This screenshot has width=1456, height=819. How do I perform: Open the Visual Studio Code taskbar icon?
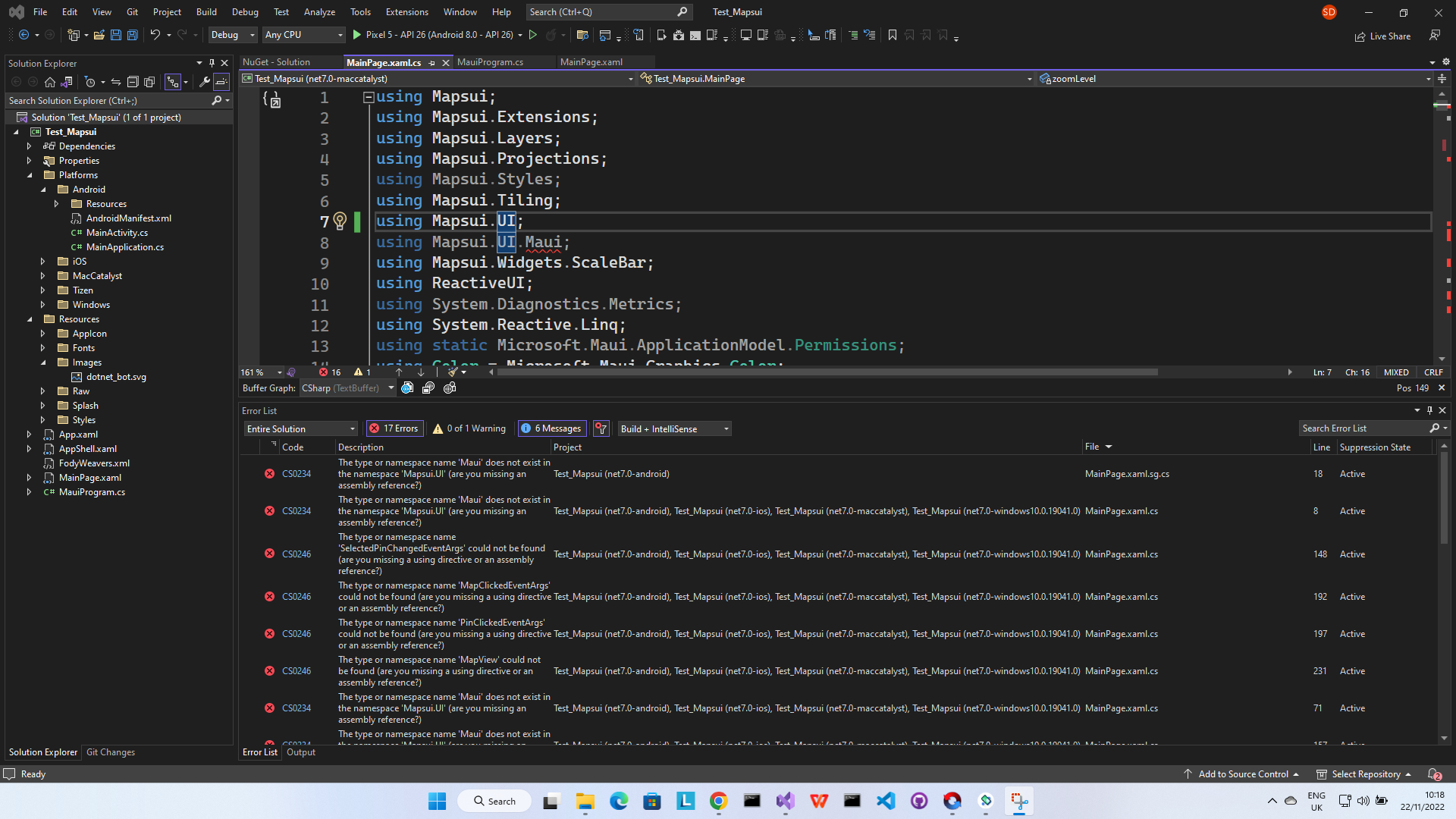[x=886, y=801]
